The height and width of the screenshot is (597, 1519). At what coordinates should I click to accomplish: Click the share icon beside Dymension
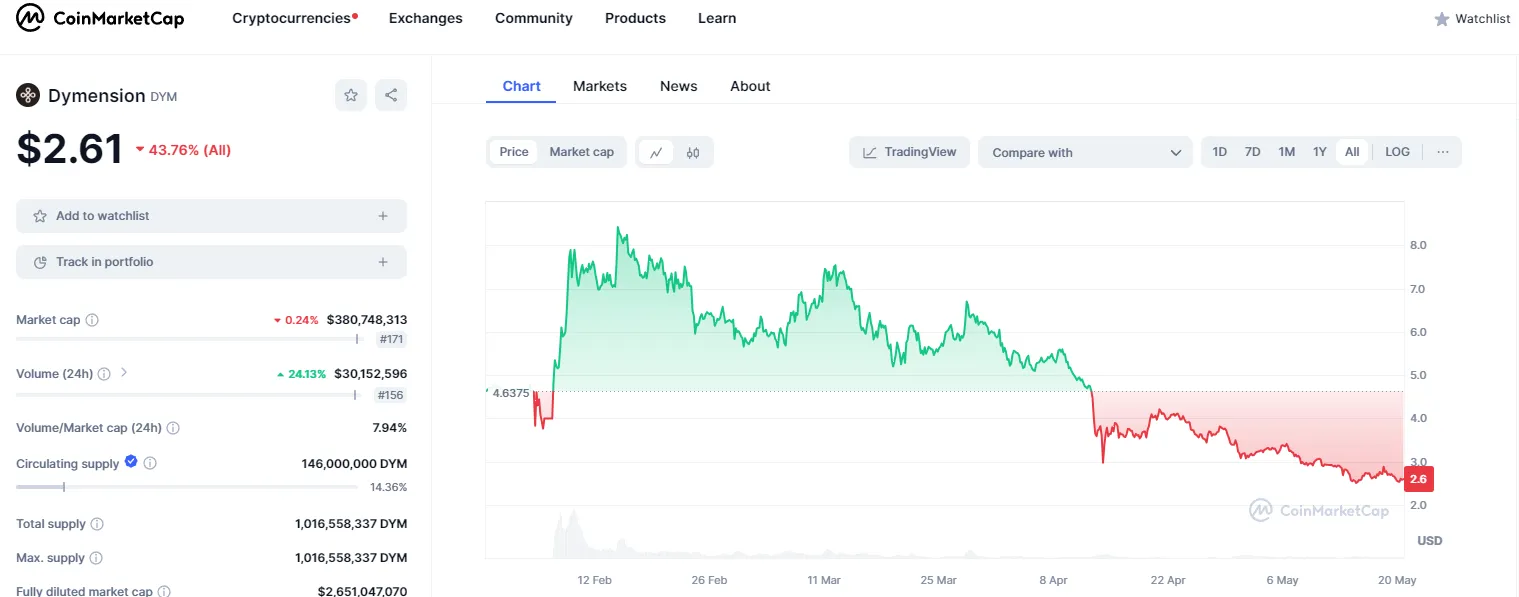tap(391, 95)
